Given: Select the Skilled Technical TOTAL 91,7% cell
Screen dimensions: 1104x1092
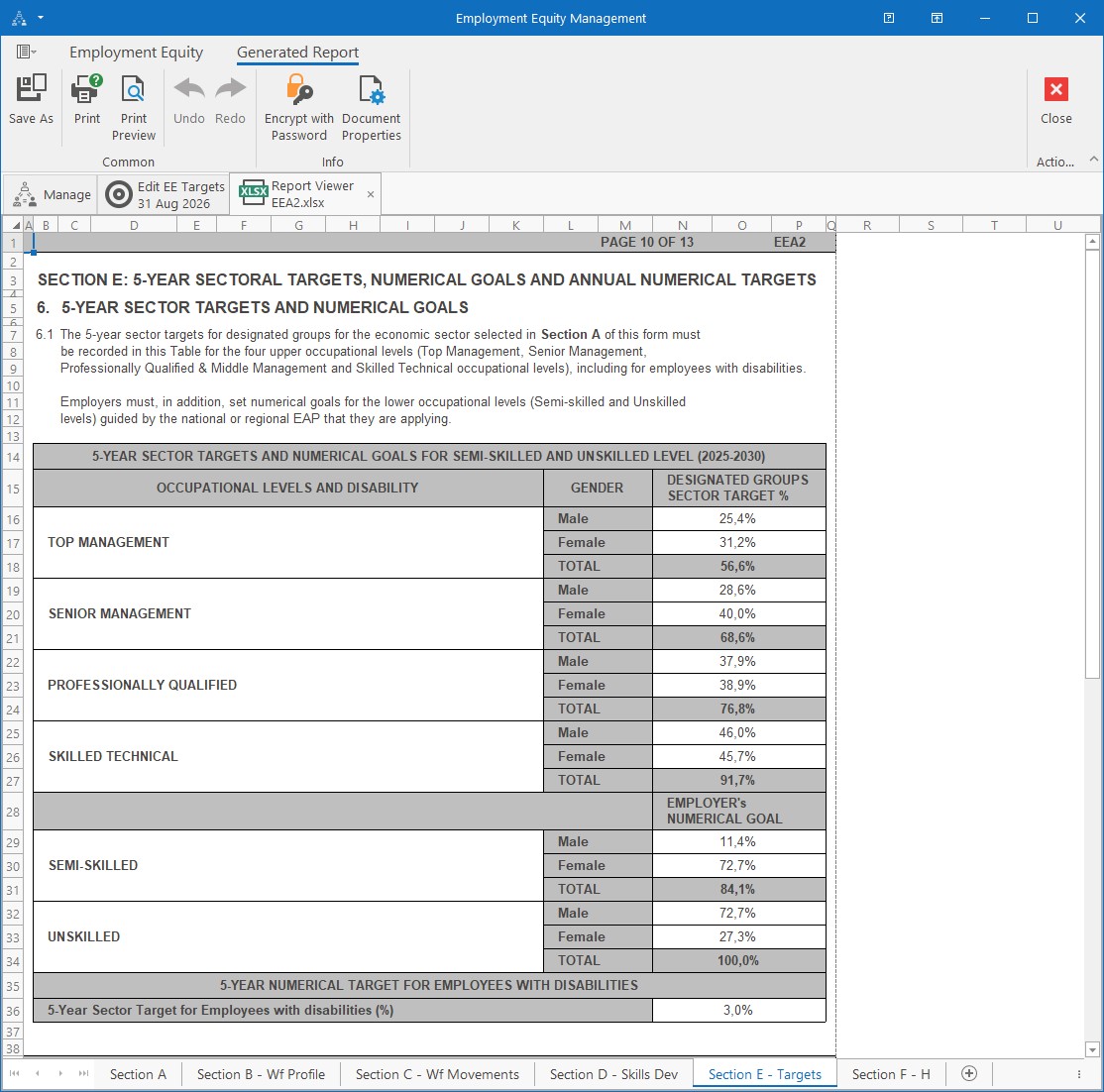Looking at the screenshot, I should click(x=738, y=780).
